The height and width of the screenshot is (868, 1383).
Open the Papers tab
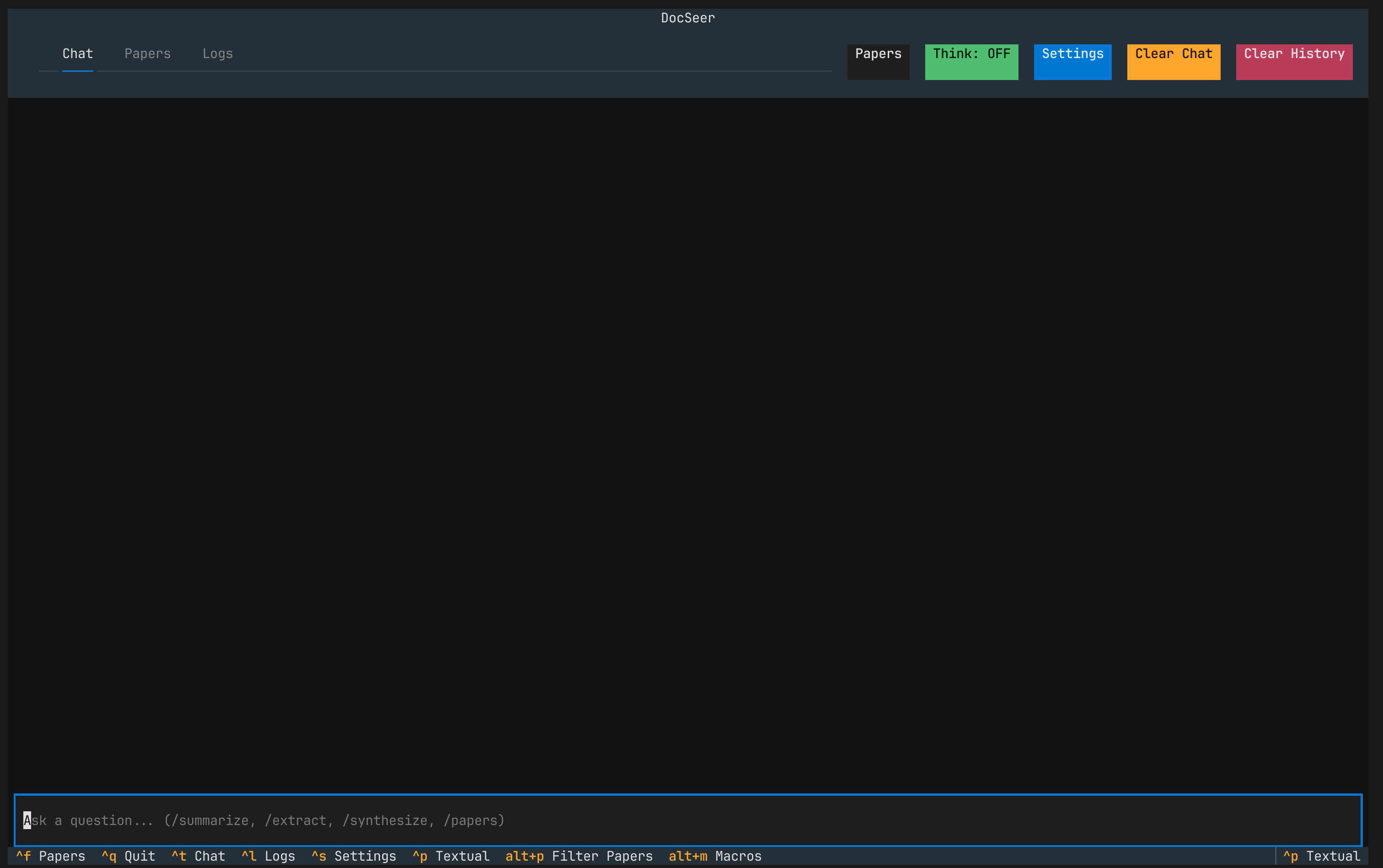[x=148, y=54]
